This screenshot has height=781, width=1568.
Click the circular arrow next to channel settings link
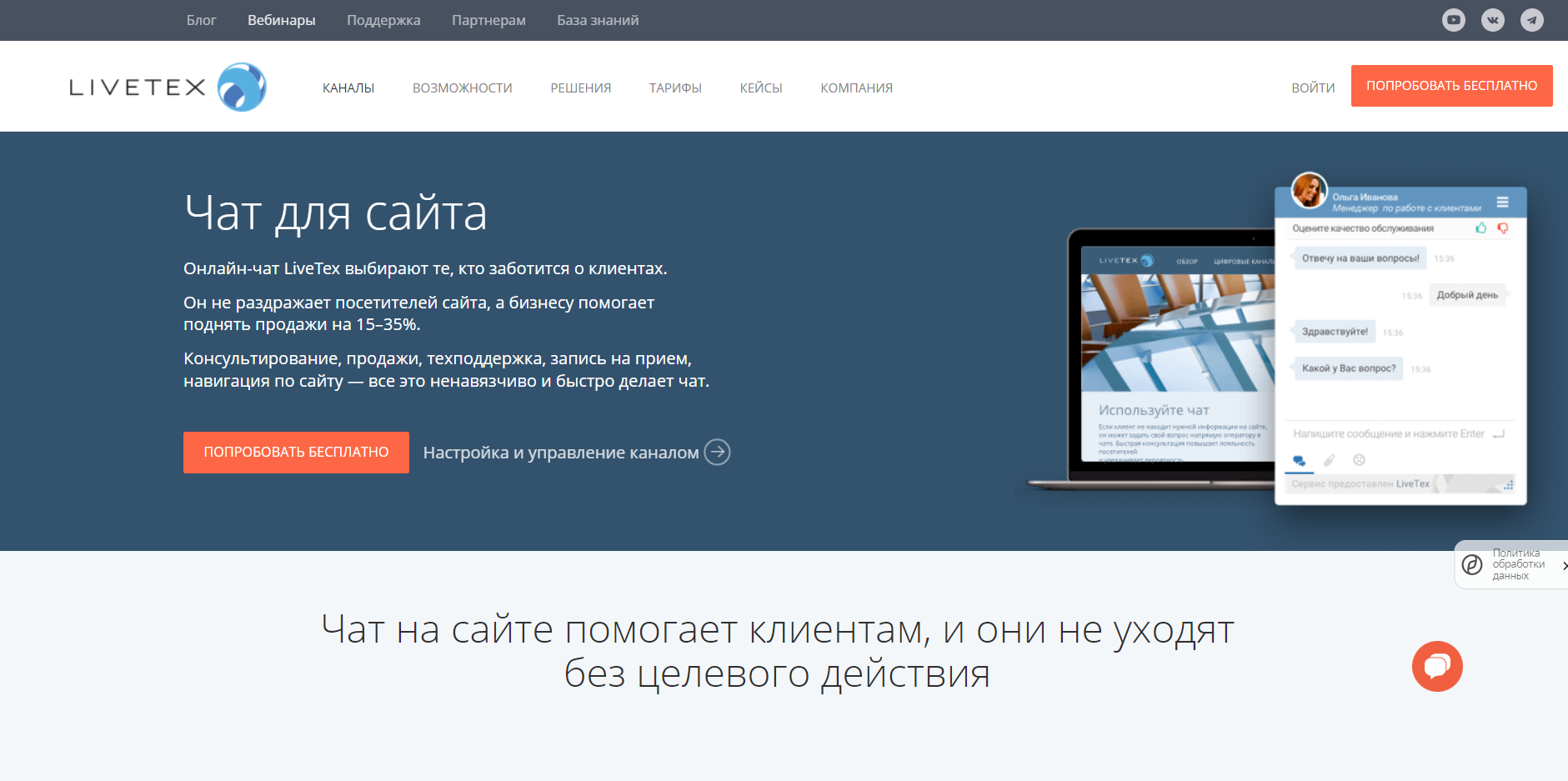(x=718, y=452)
